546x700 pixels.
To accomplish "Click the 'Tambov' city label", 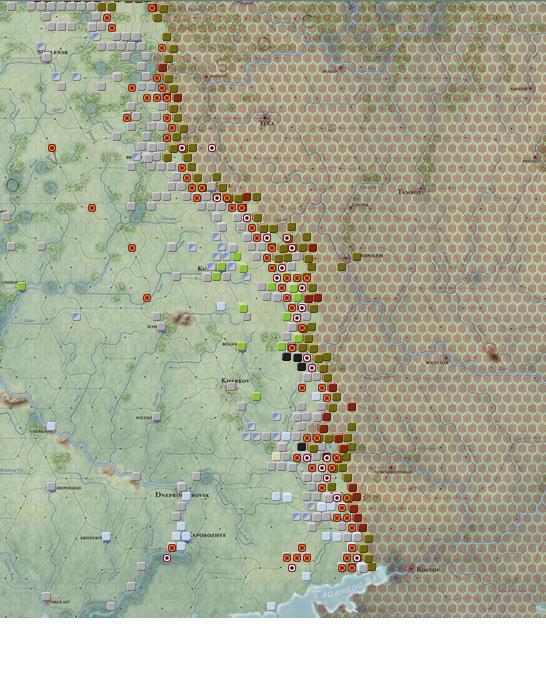I will click(410, 191).
